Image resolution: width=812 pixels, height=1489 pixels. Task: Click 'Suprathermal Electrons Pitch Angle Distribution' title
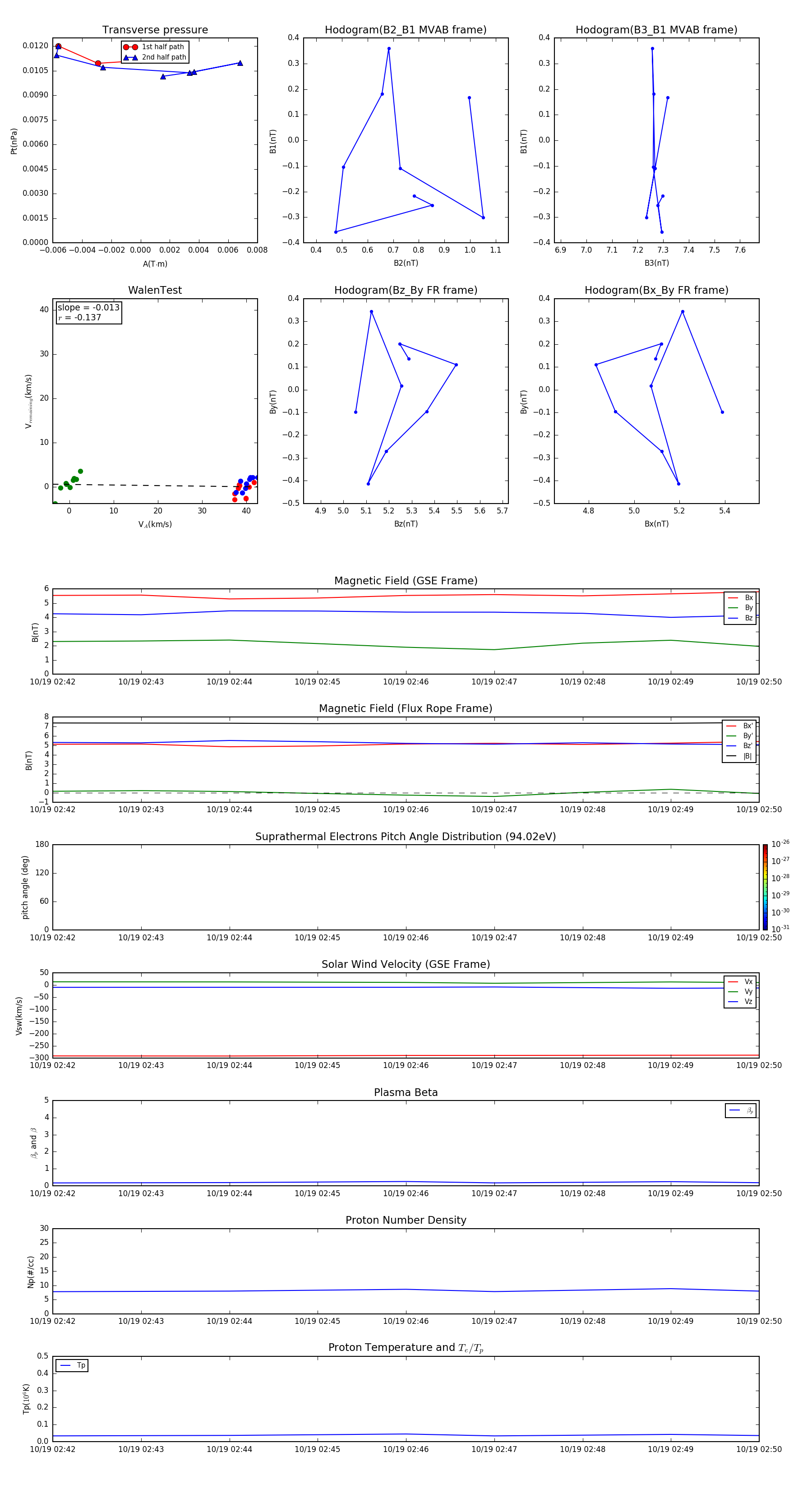click(x=406, y=837)
